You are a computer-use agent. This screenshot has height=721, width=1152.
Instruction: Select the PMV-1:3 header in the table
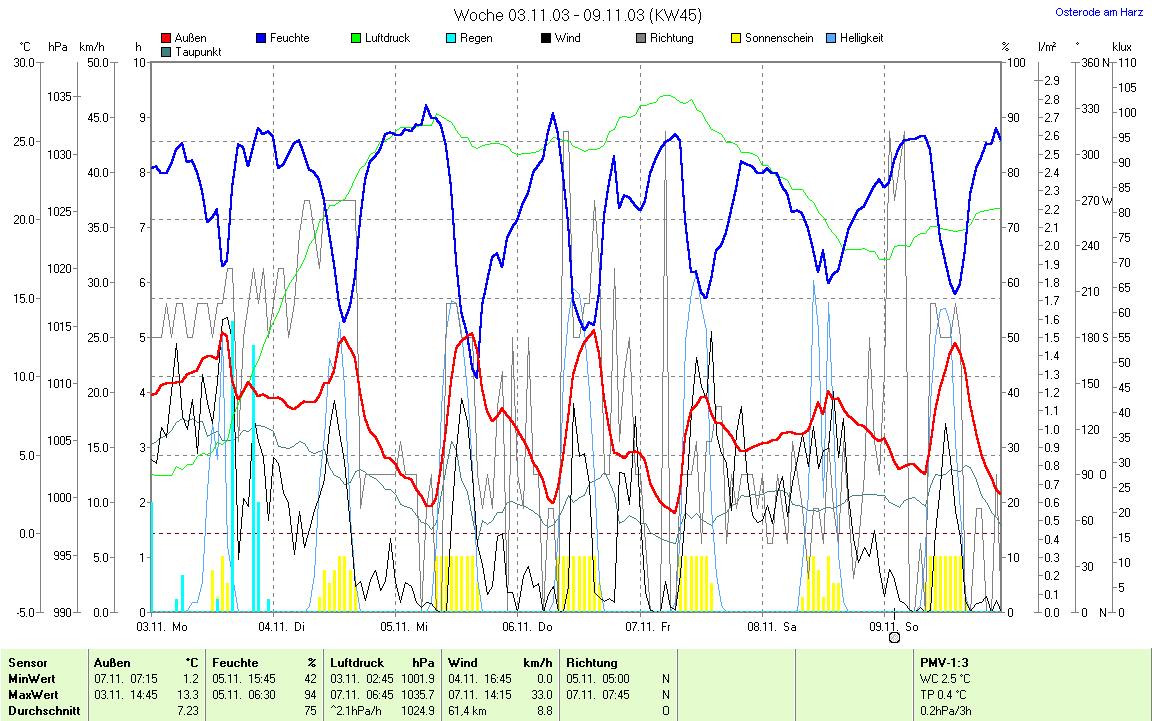pyautogui.click(x=942, y=663)
